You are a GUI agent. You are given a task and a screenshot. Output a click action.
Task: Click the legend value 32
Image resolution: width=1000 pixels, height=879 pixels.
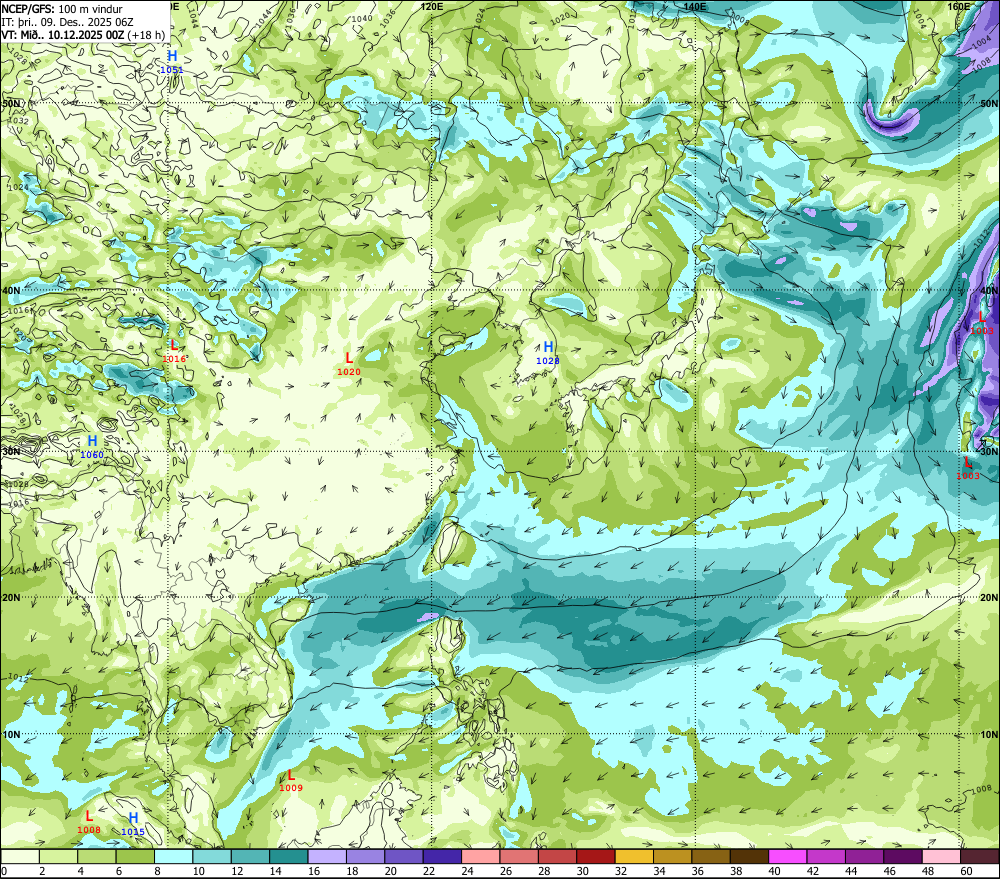pyautogui.click(x=621, y=871)
